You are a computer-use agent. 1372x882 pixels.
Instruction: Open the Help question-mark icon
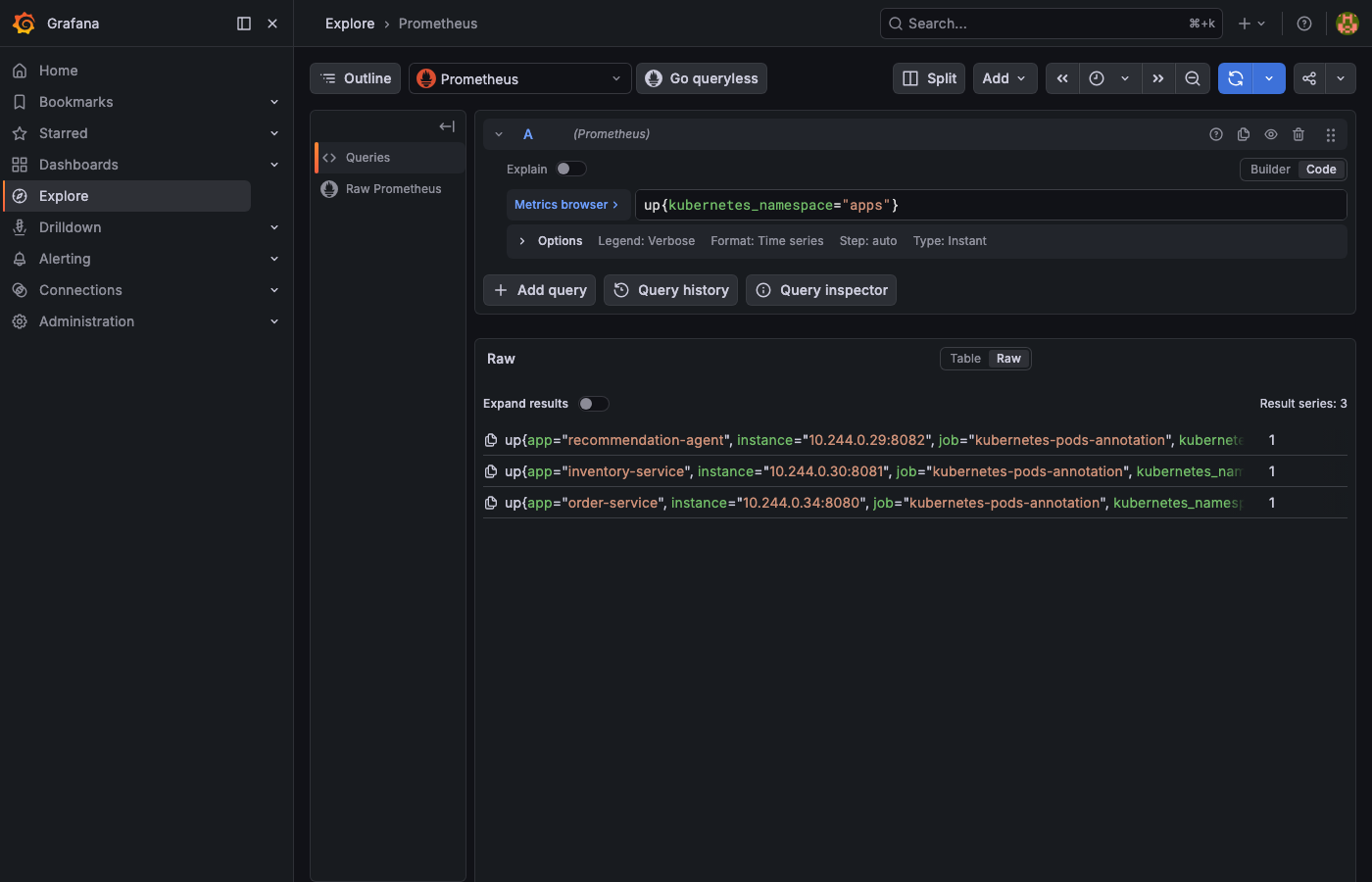click(1304, 24)
